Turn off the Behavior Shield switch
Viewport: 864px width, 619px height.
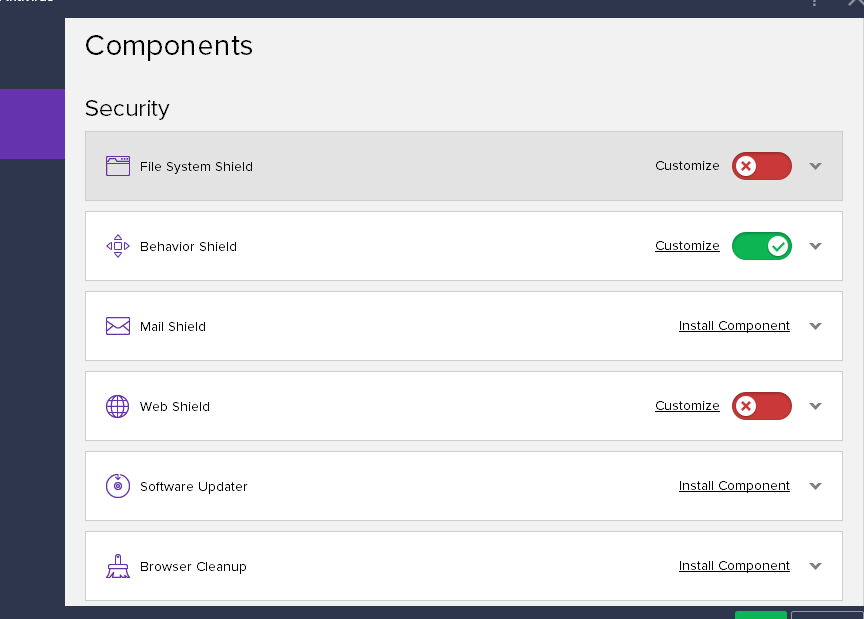point(762,246)
